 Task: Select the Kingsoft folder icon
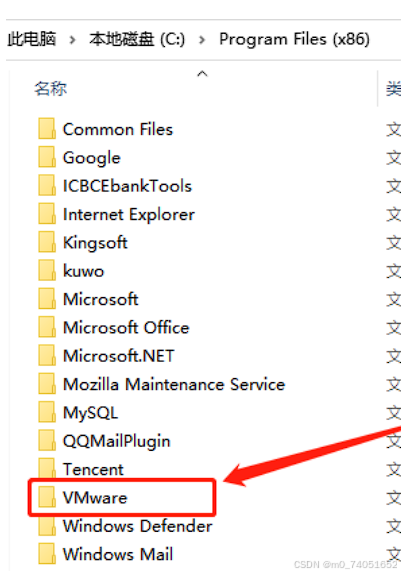pos(47,243)
